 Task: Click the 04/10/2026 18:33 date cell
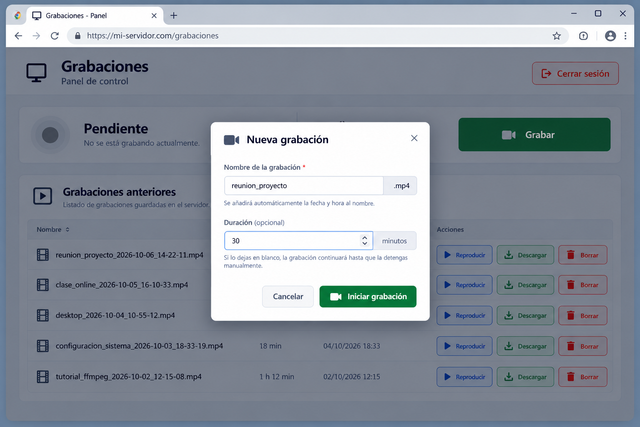point(351,346)
